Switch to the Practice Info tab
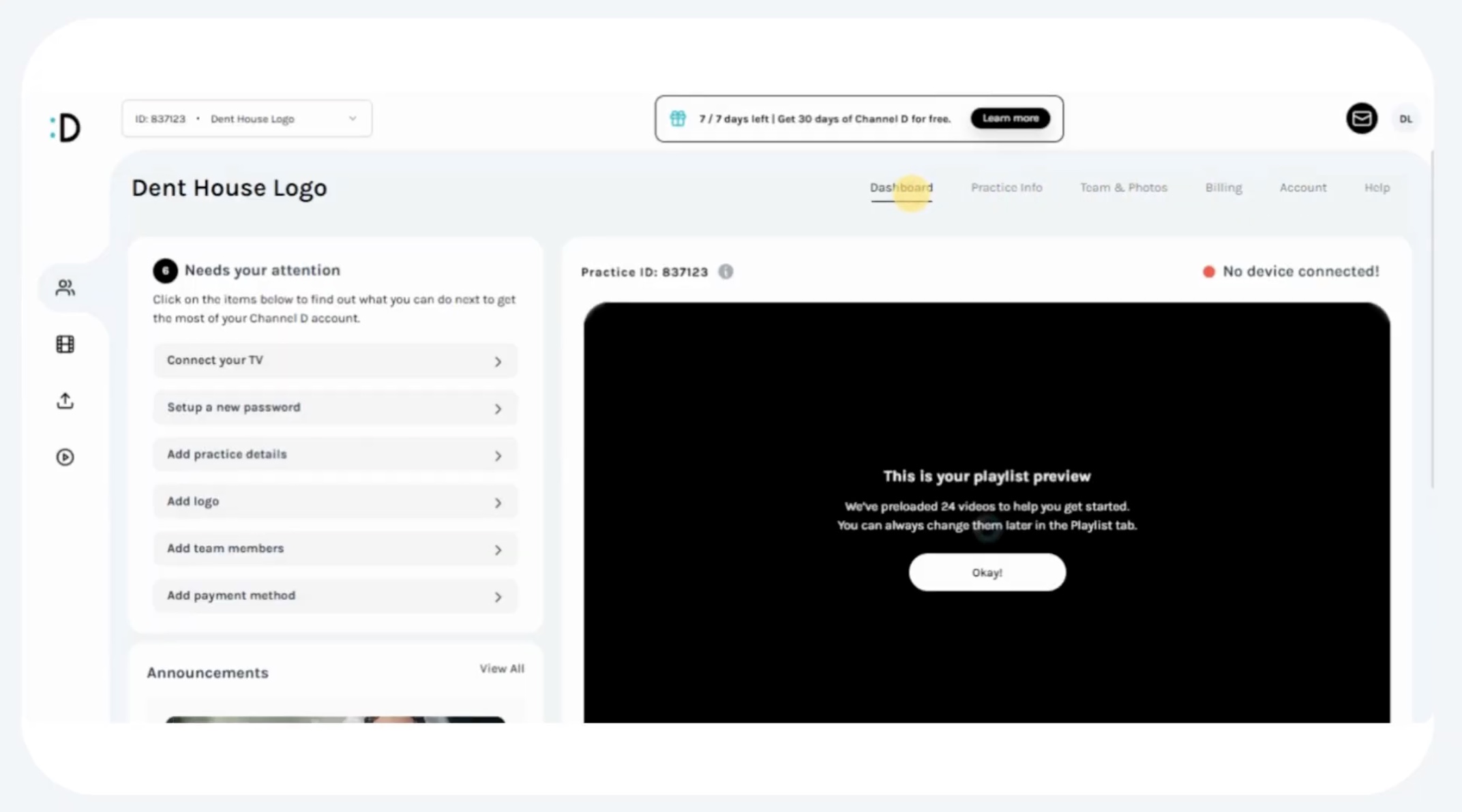The height and width of the screenshot is (812, 1462). (x=1006, y=187)
